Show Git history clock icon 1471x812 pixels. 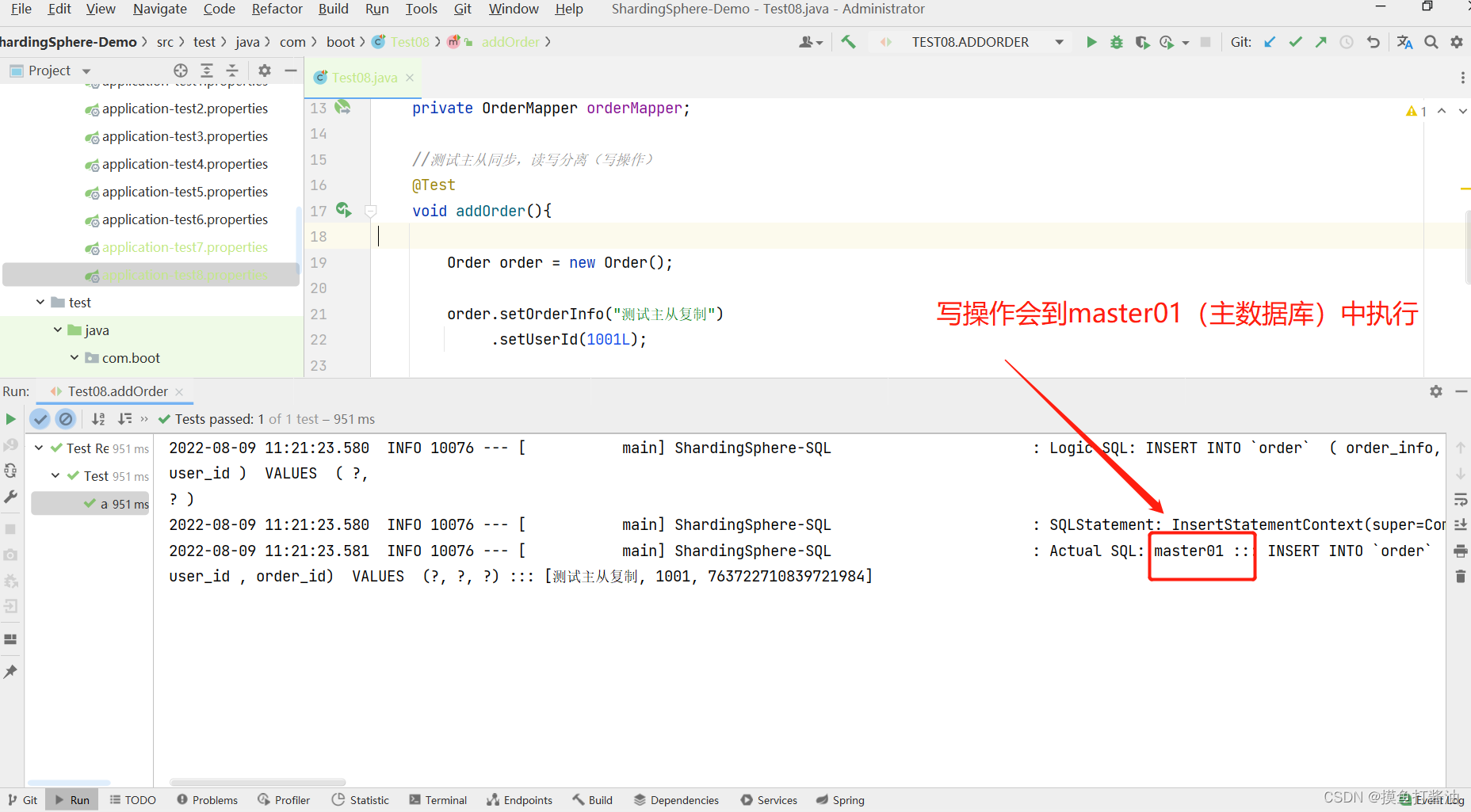coord(1347,42)
